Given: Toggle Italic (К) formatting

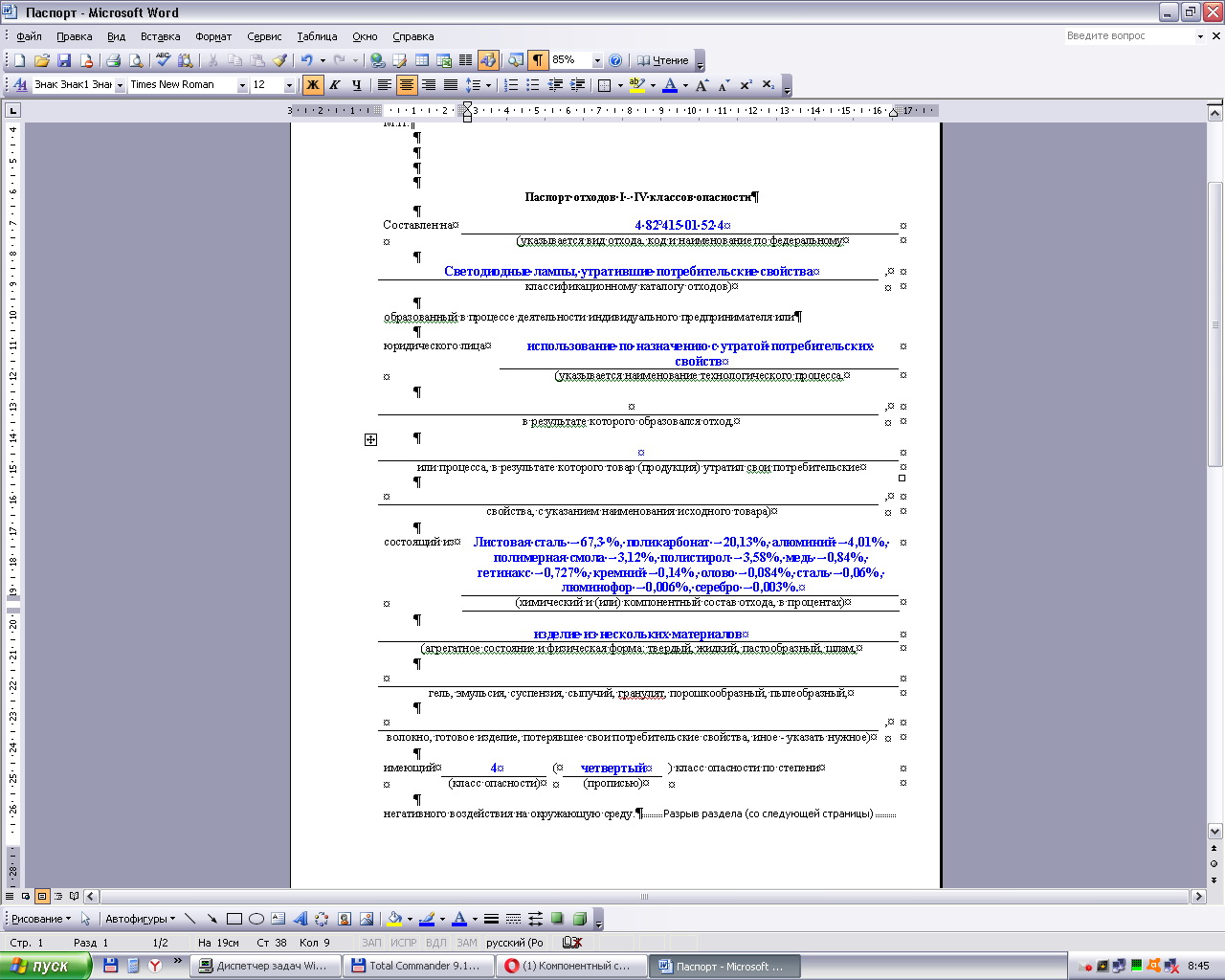Looking at the screenshot, I should point(335,85).
